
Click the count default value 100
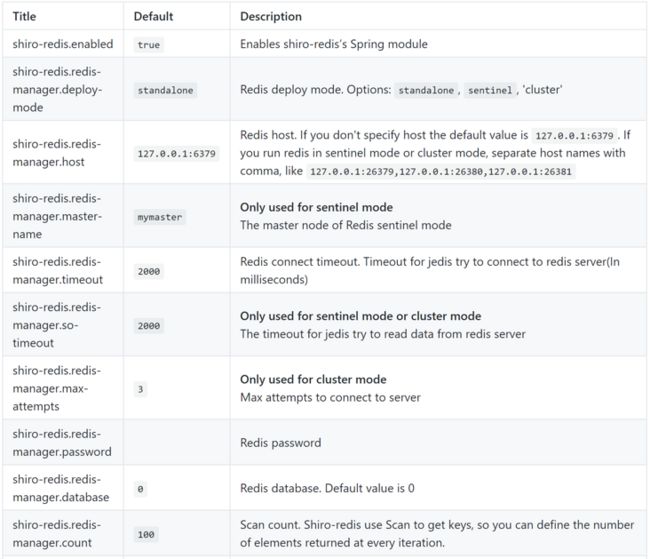[146, 535]
